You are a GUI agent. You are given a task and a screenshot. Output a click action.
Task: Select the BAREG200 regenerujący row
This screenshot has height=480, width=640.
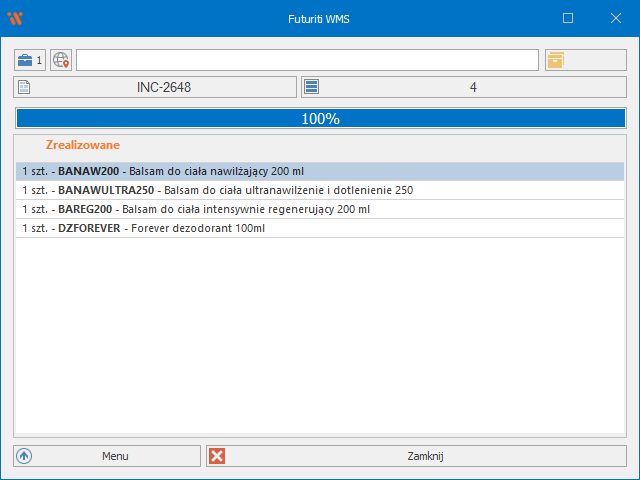(320, 209)
